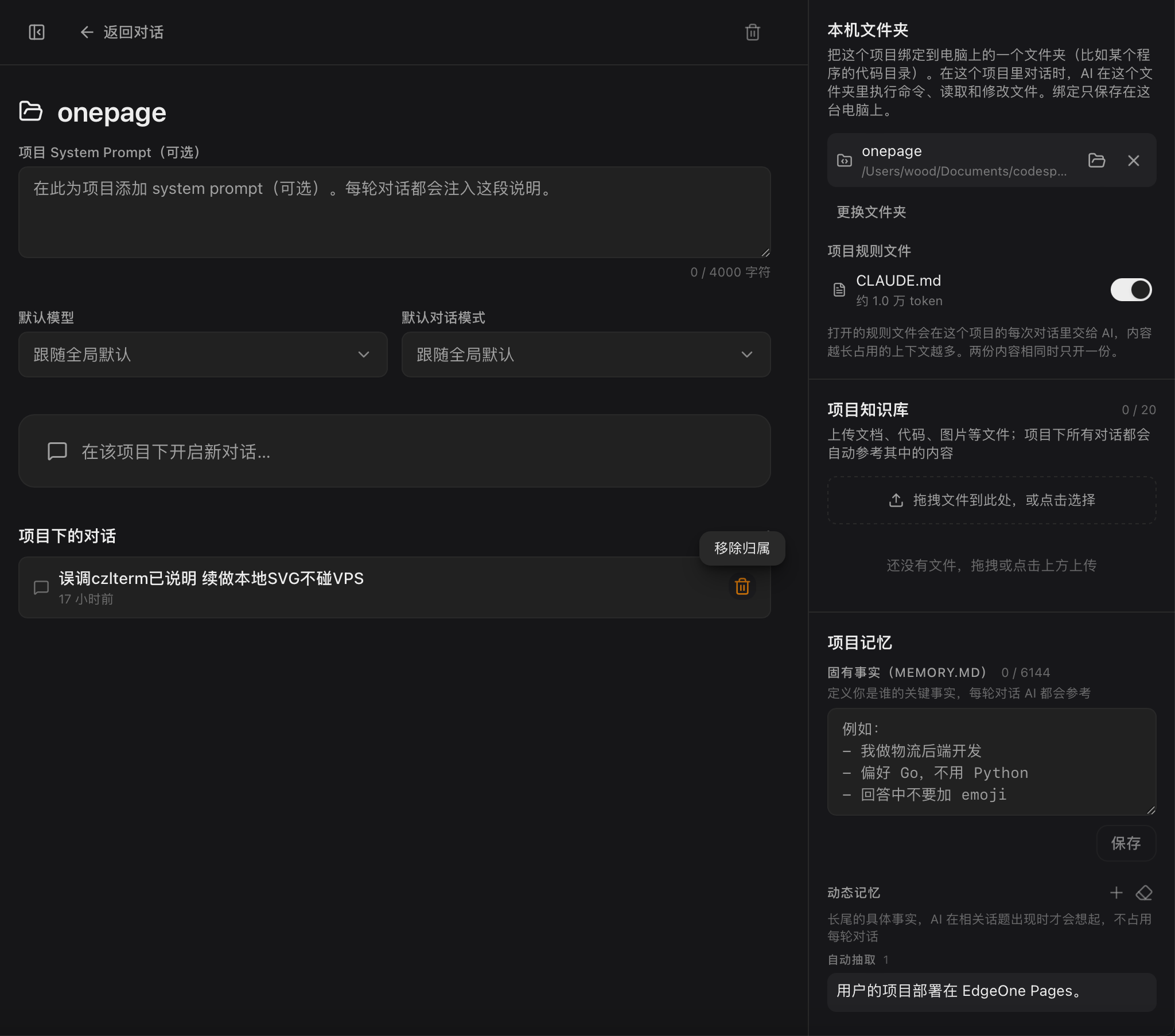
Task: Collapse the sidebar panel icon
Action: (37, 32)
